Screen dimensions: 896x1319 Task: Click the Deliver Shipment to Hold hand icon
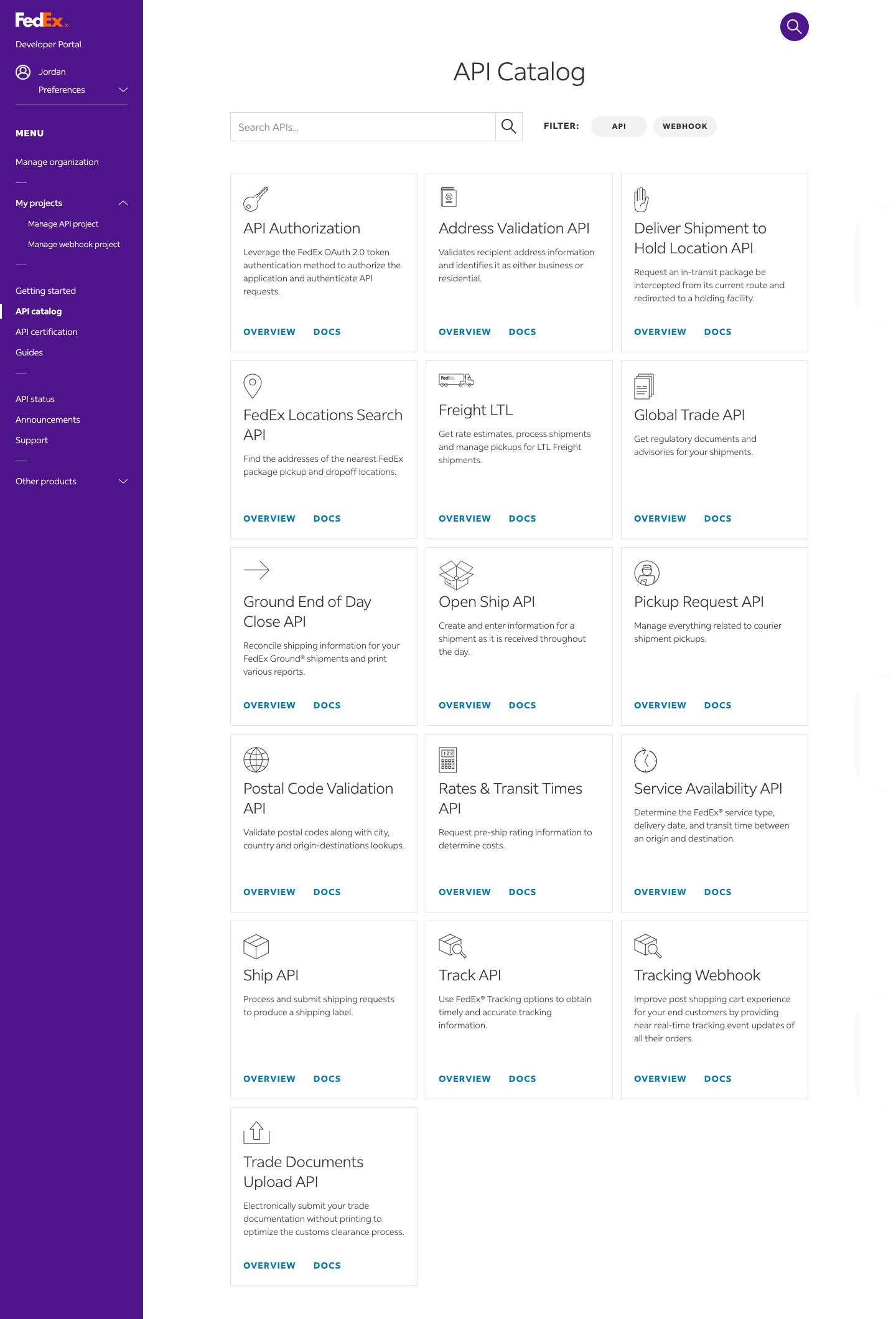[x=641, y=199]
